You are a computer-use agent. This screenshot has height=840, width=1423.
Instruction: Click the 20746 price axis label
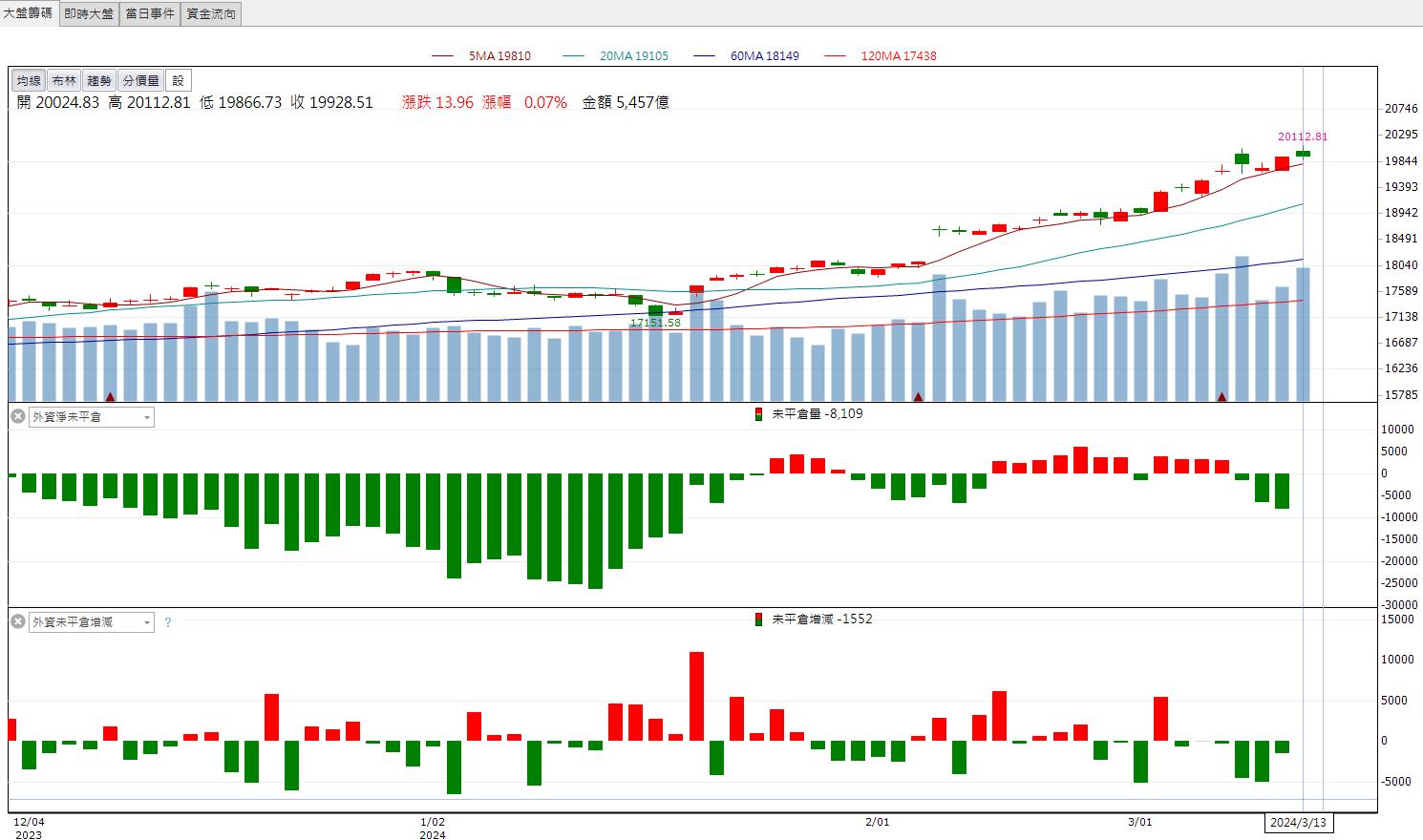1401,109
